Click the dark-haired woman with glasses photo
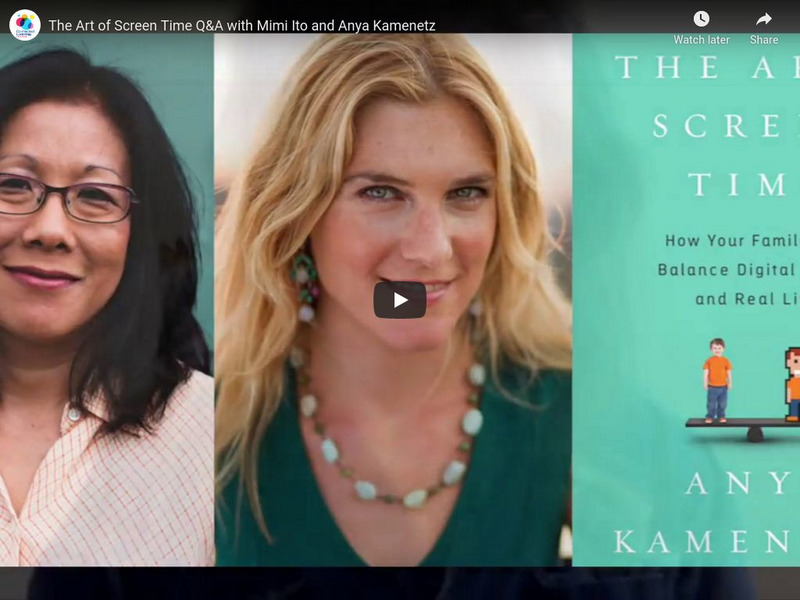This screenshot has width=800, height=600. 107,300
